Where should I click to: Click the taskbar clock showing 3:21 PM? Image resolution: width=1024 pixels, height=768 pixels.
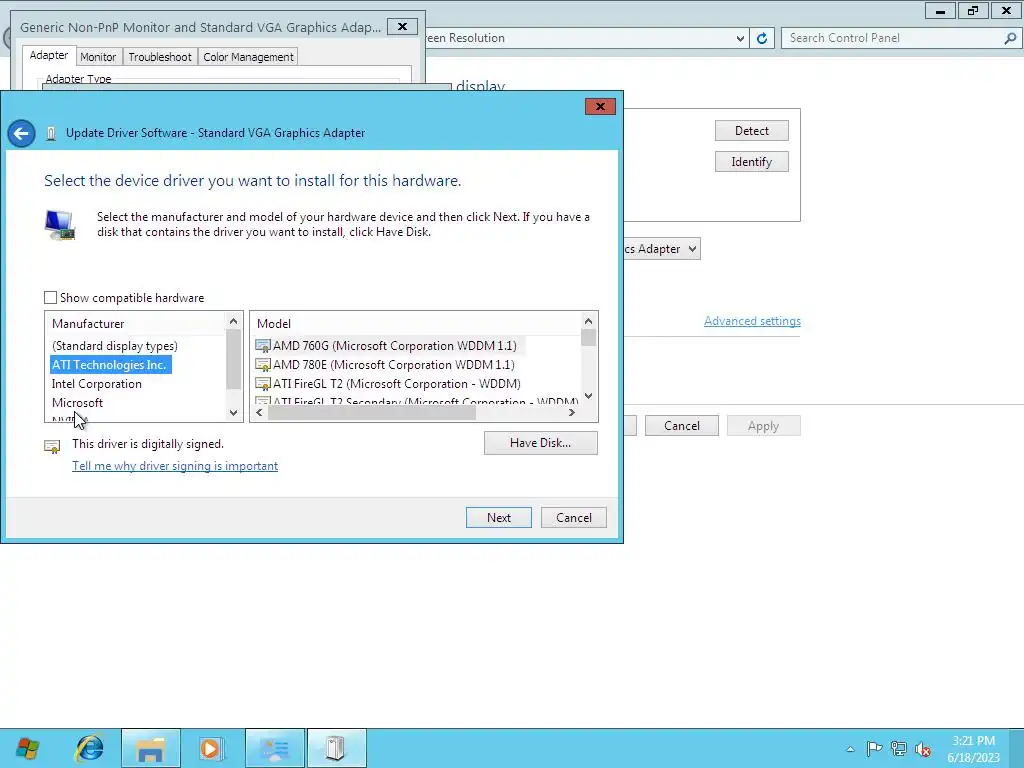973,749
